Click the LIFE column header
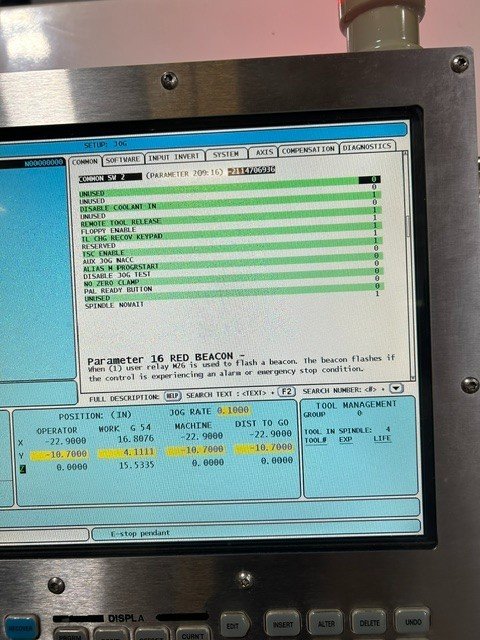480x640 pixels. 382,438
